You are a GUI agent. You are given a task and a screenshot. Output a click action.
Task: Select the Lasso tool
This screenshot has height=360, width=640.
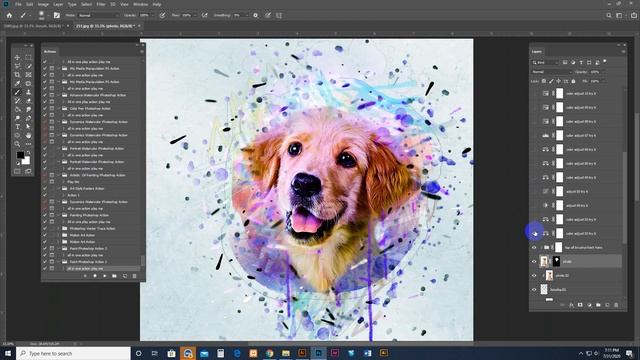17,66
